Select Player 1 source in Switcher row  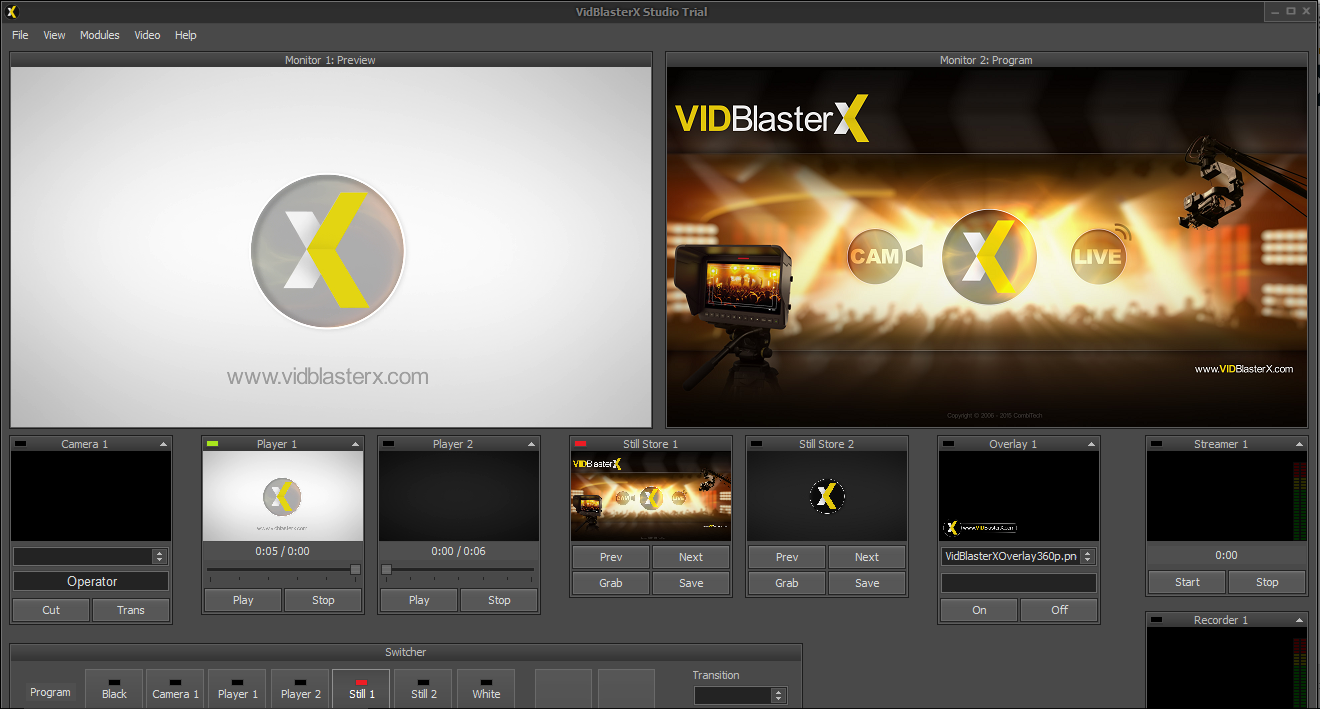tap(238, 689)
